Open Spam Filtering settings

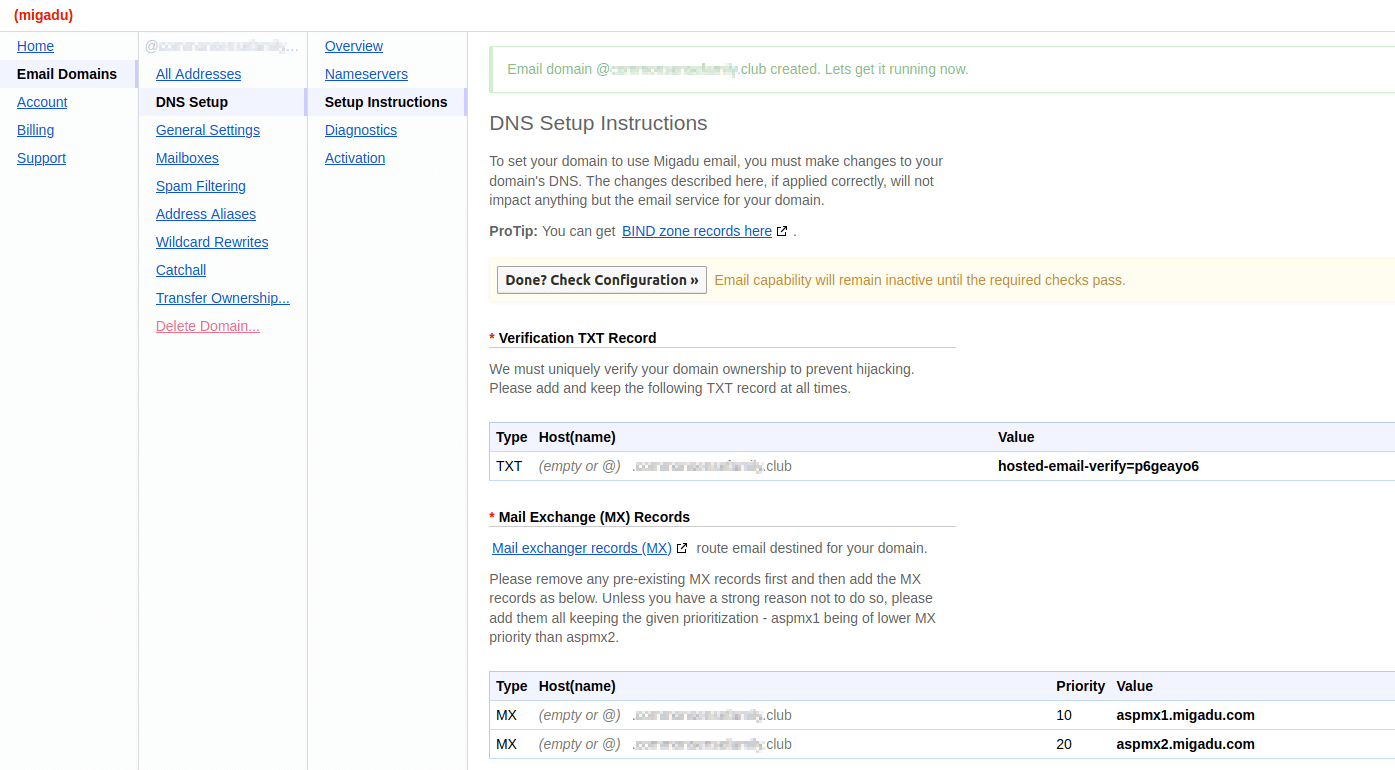(x=200, y=186)
